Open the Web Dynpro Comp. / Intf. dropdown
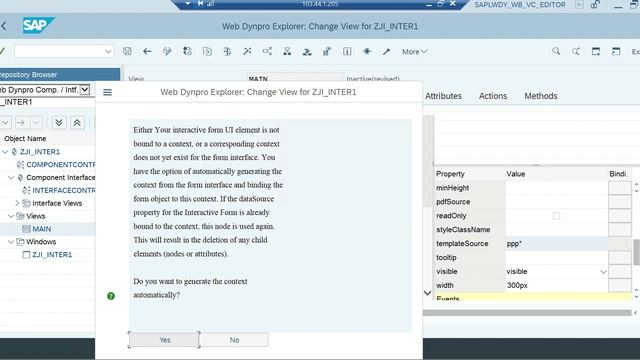Screen dimensions: 640x360 84,90
